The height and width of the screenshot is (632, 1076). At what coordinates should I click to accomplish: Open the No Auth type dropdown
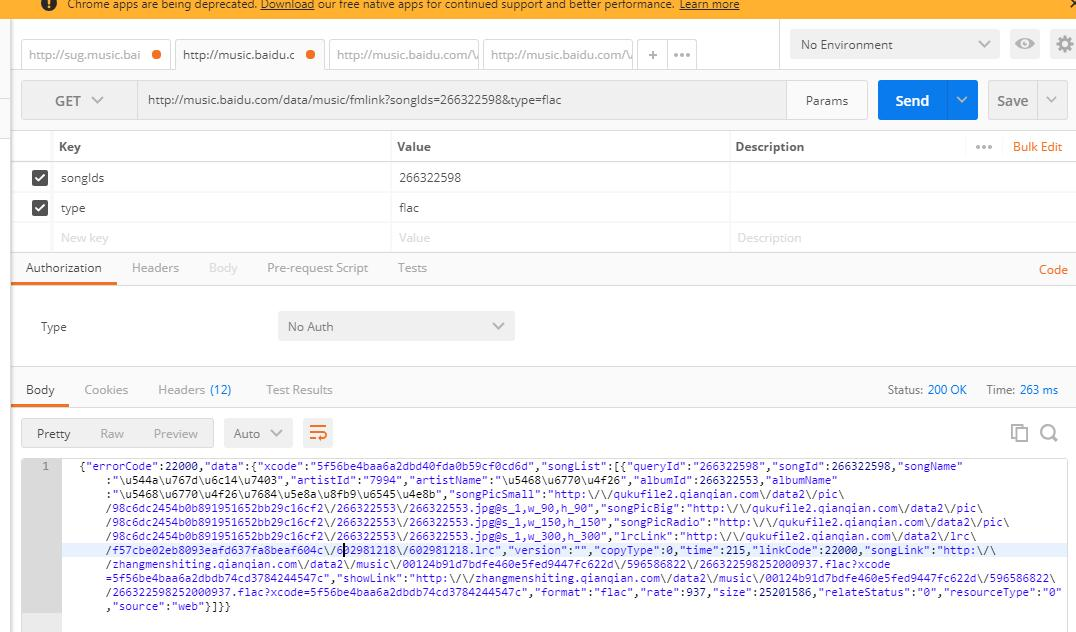pyautogui.click(x=396, y=327)
